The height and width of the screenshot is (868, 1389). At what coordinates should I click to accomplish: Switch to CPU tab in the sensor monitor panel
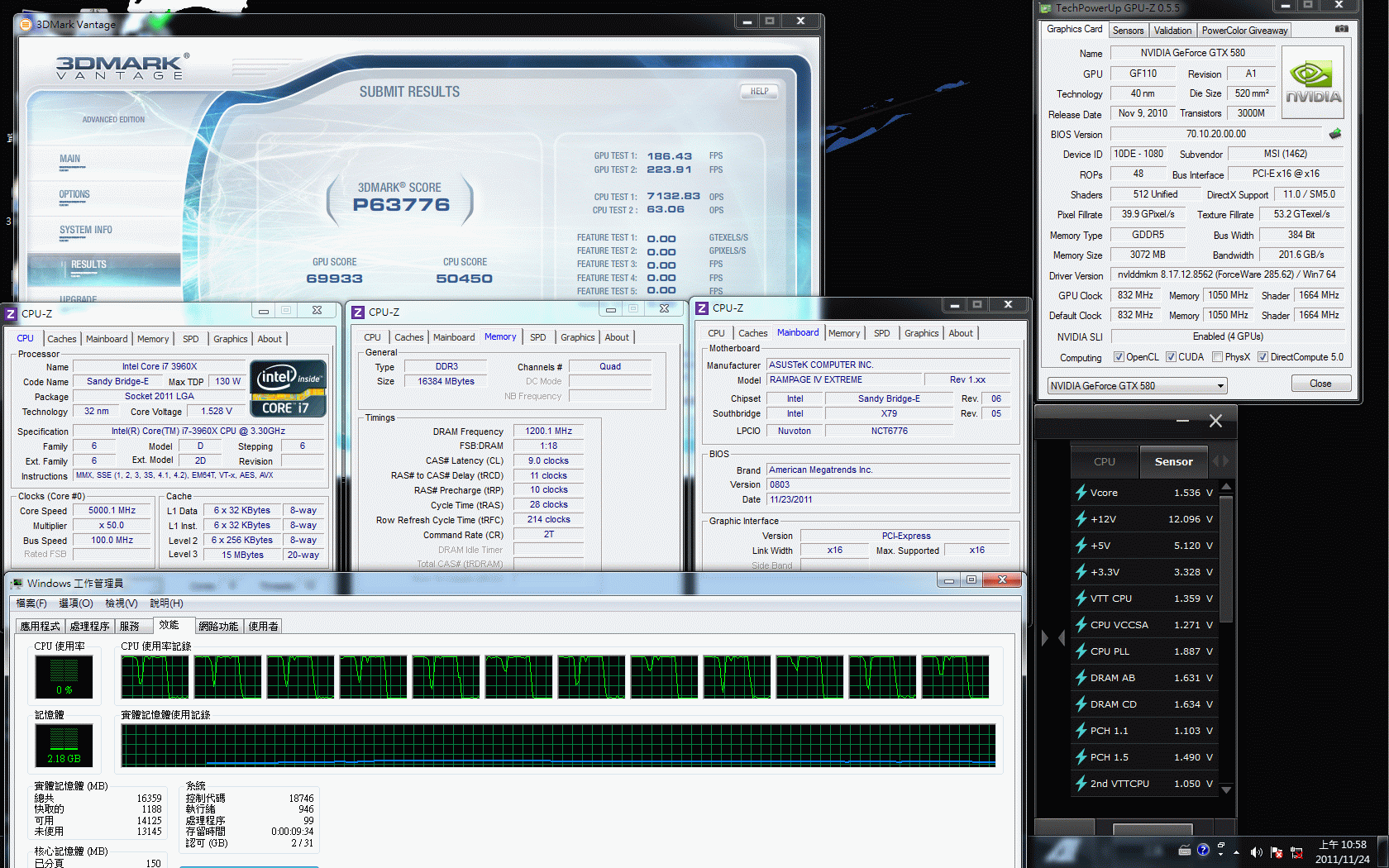point(1105,462)
